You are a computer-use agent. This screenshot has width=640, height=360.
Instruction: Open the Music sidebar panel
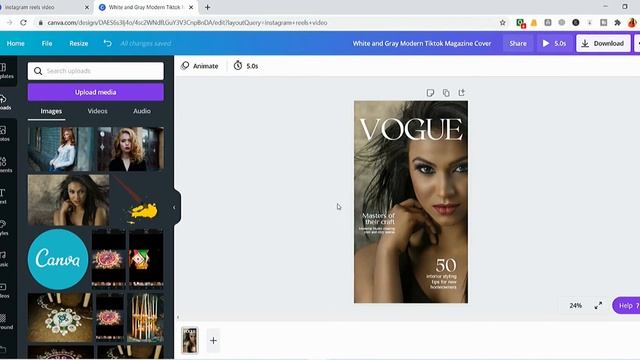[x=4, y=259]
